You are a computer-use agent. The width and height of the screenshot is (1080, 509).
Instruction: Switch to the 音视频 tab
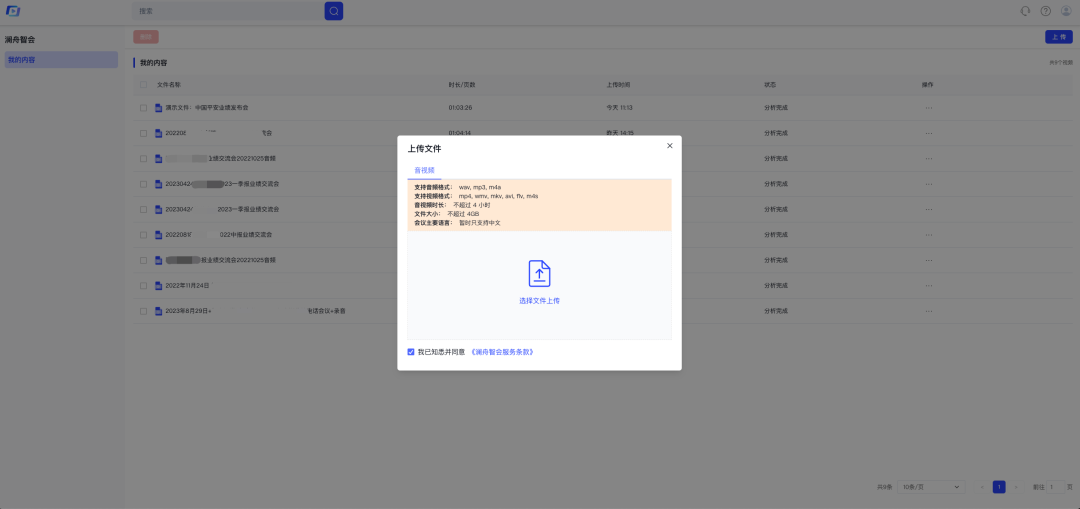424,169
